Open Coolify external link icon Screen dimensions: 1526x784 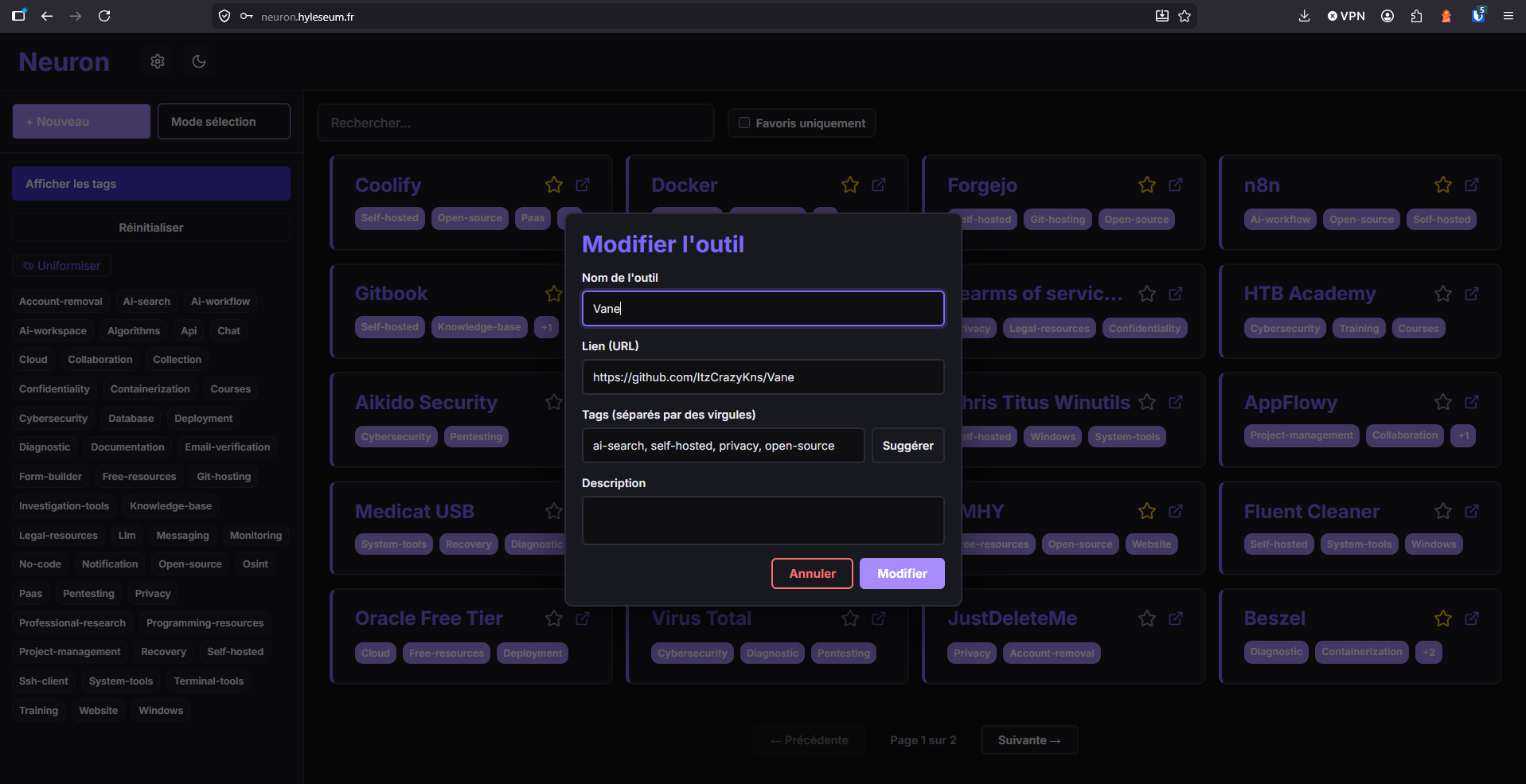[583, 185]
